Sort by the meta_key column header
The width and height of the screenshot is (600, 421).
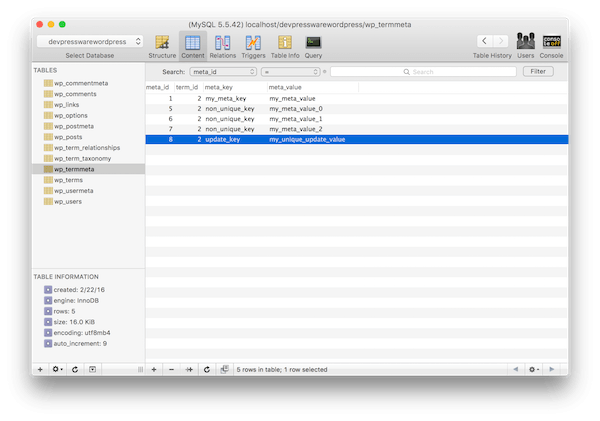pyautogui.click(x=235, y=87)
